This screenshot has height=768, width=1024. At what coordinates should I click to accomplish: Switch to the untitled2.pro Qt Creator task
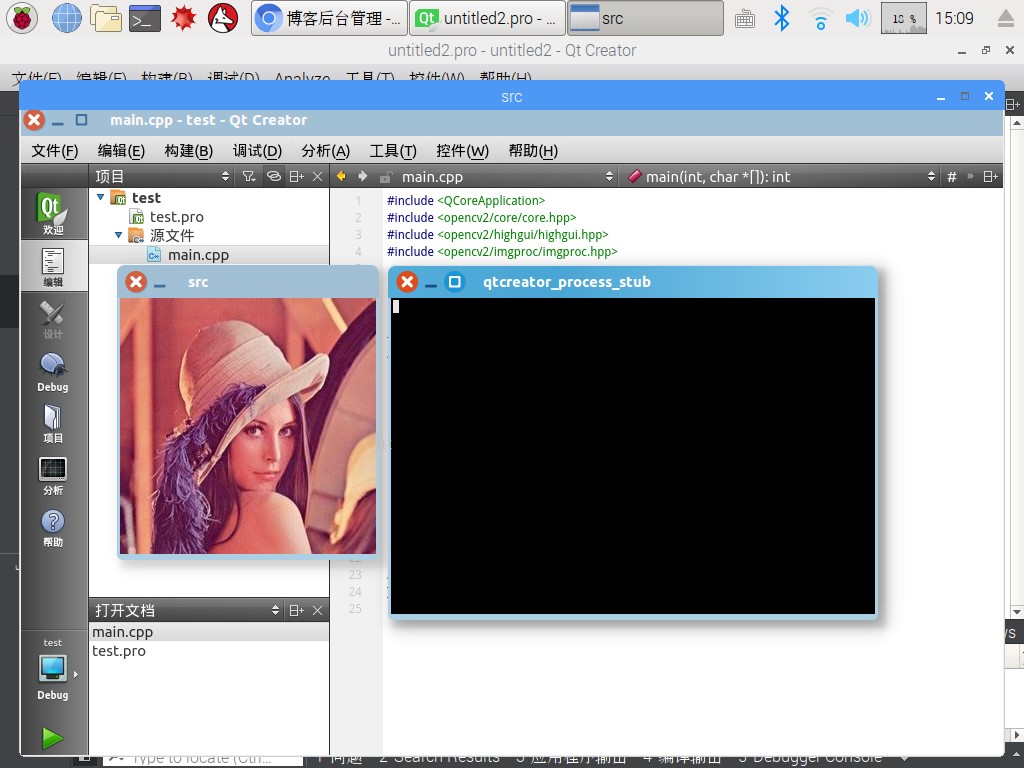(487, 18)
